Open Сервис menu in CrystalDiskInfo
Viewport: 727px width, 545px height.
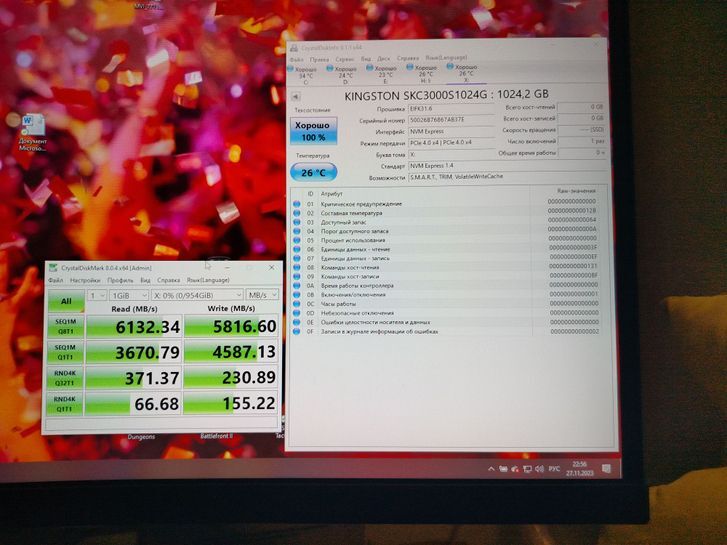pyautogui.click(x=343, y=58)
